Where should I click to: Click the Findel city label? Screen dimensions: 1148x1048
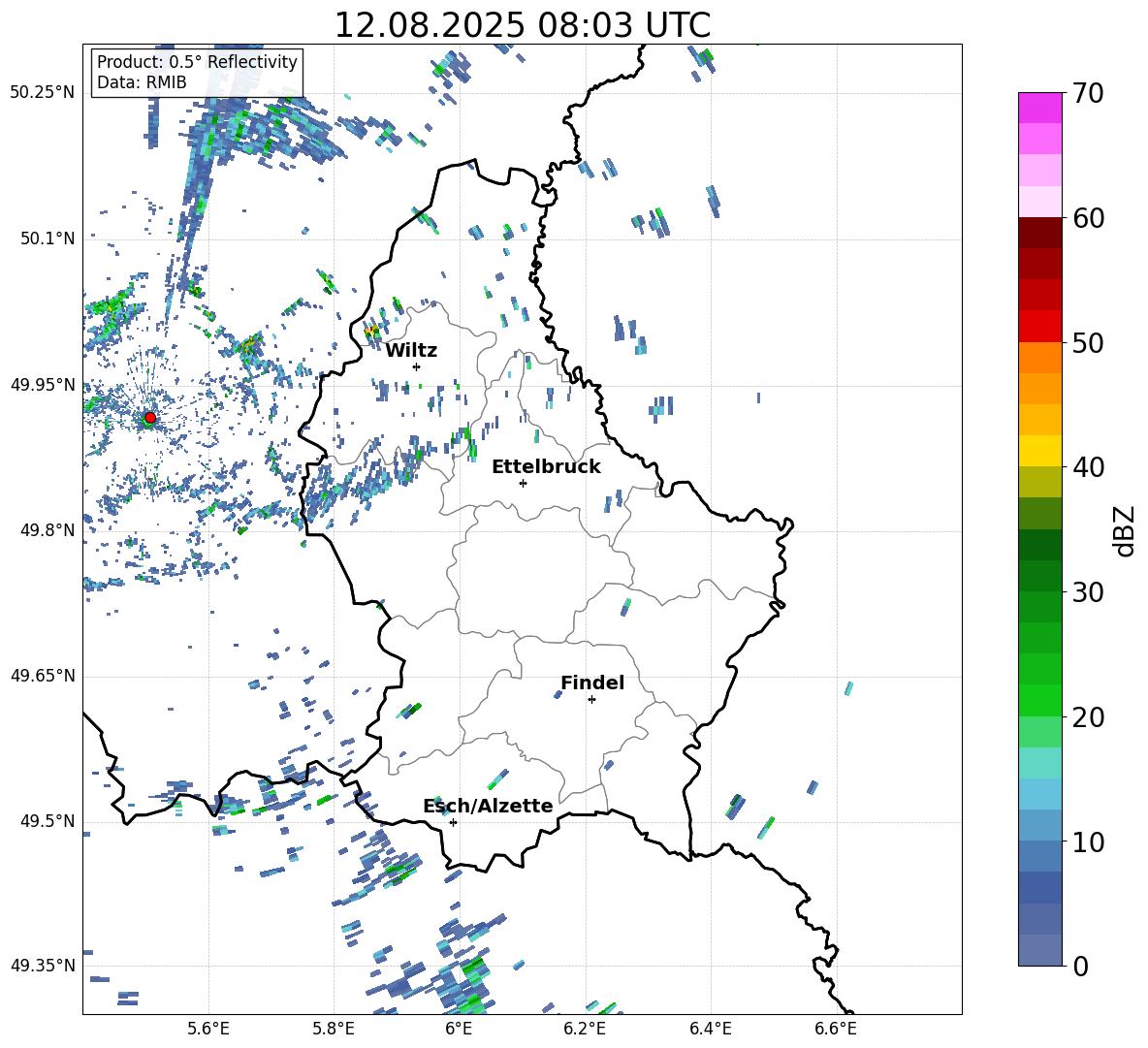[x=592, y=683]
